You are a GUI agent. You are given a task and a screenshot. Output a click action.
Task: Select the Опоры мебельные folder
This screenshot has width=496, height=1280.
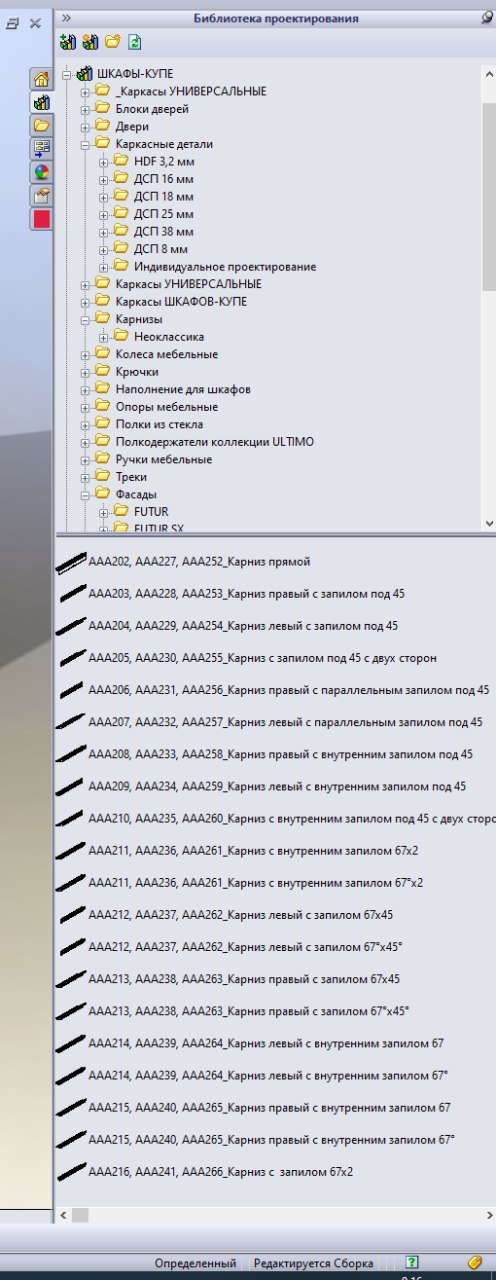[166, 407]
